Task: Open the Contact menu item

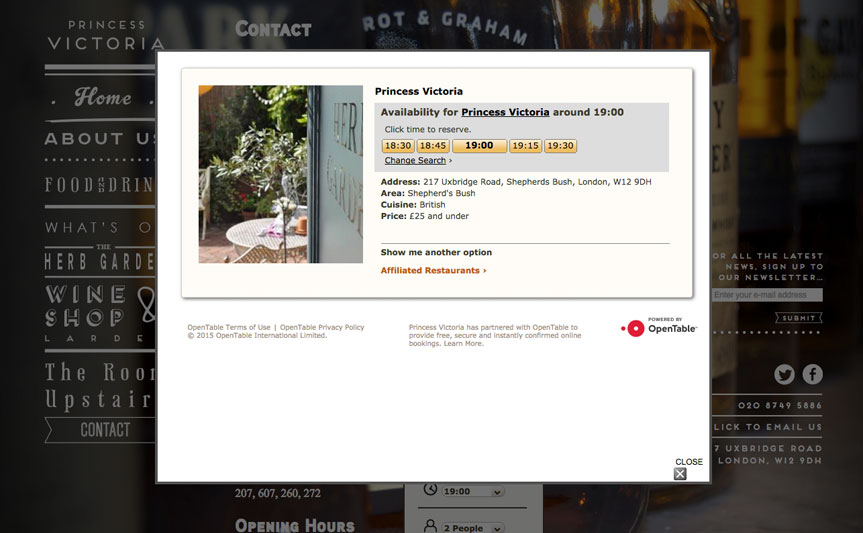Action: click(101, 430)
